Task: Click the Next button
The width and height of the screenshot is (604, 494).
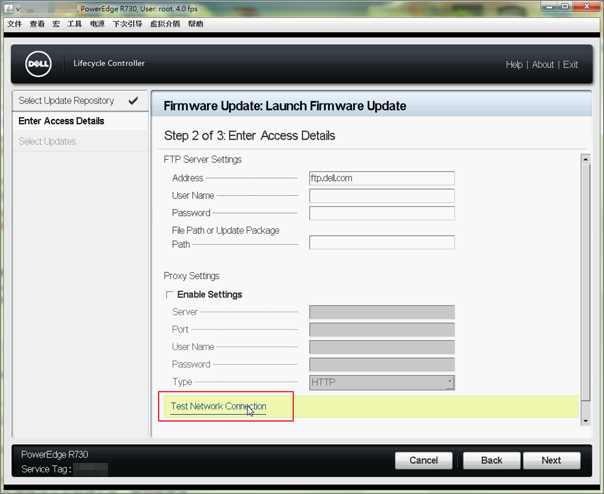Action: 551,460
